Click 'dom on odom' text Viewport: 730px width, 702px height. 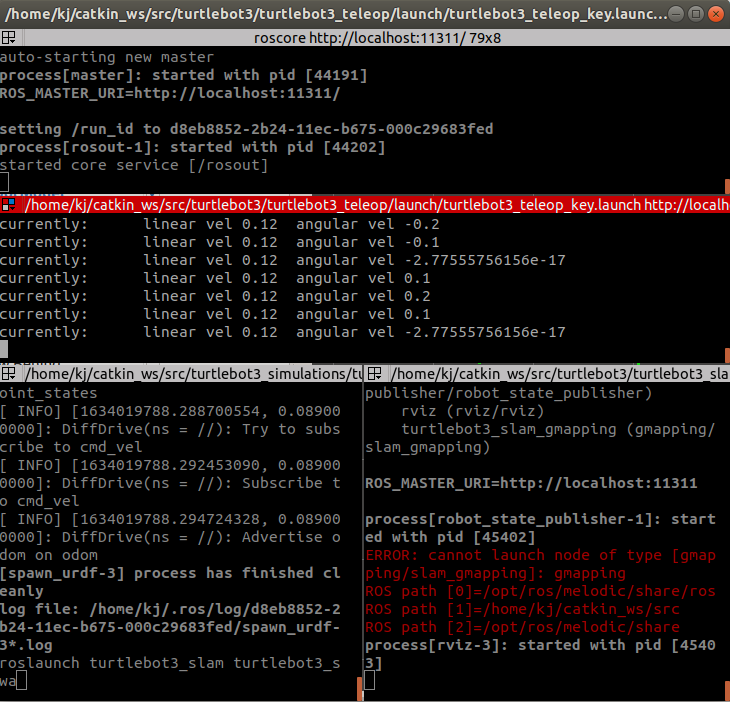coord(49,555)
